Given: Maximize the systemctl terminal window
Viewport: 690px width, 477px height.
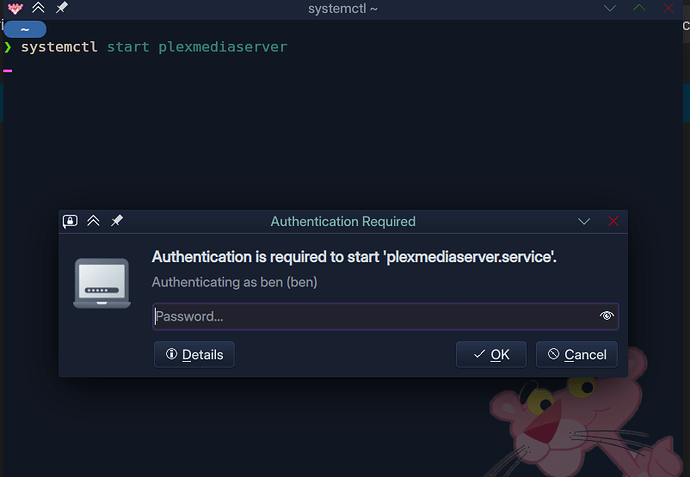Looking at the screenshot, I should pos(639,7).
